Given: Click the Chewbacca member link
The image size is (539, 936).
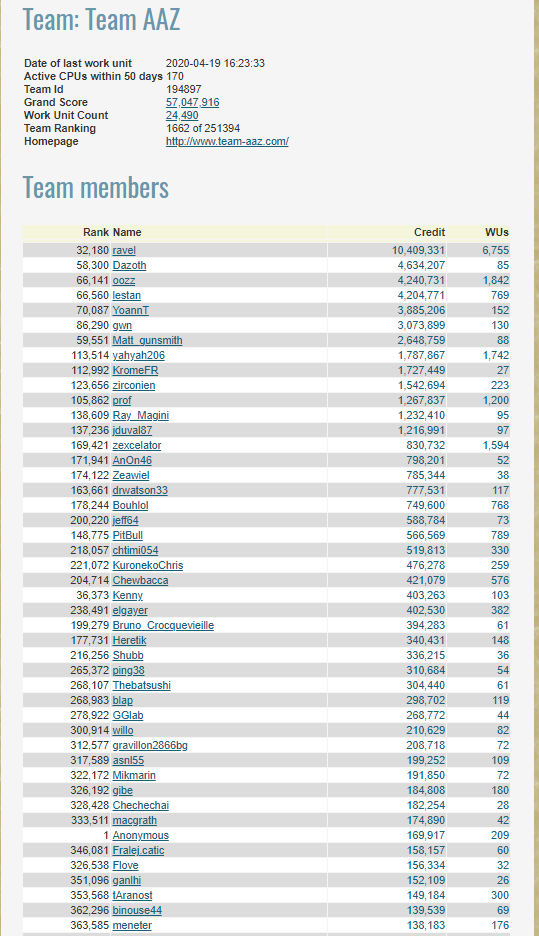Looking at the screenshot, I should (x=140, y=580).
